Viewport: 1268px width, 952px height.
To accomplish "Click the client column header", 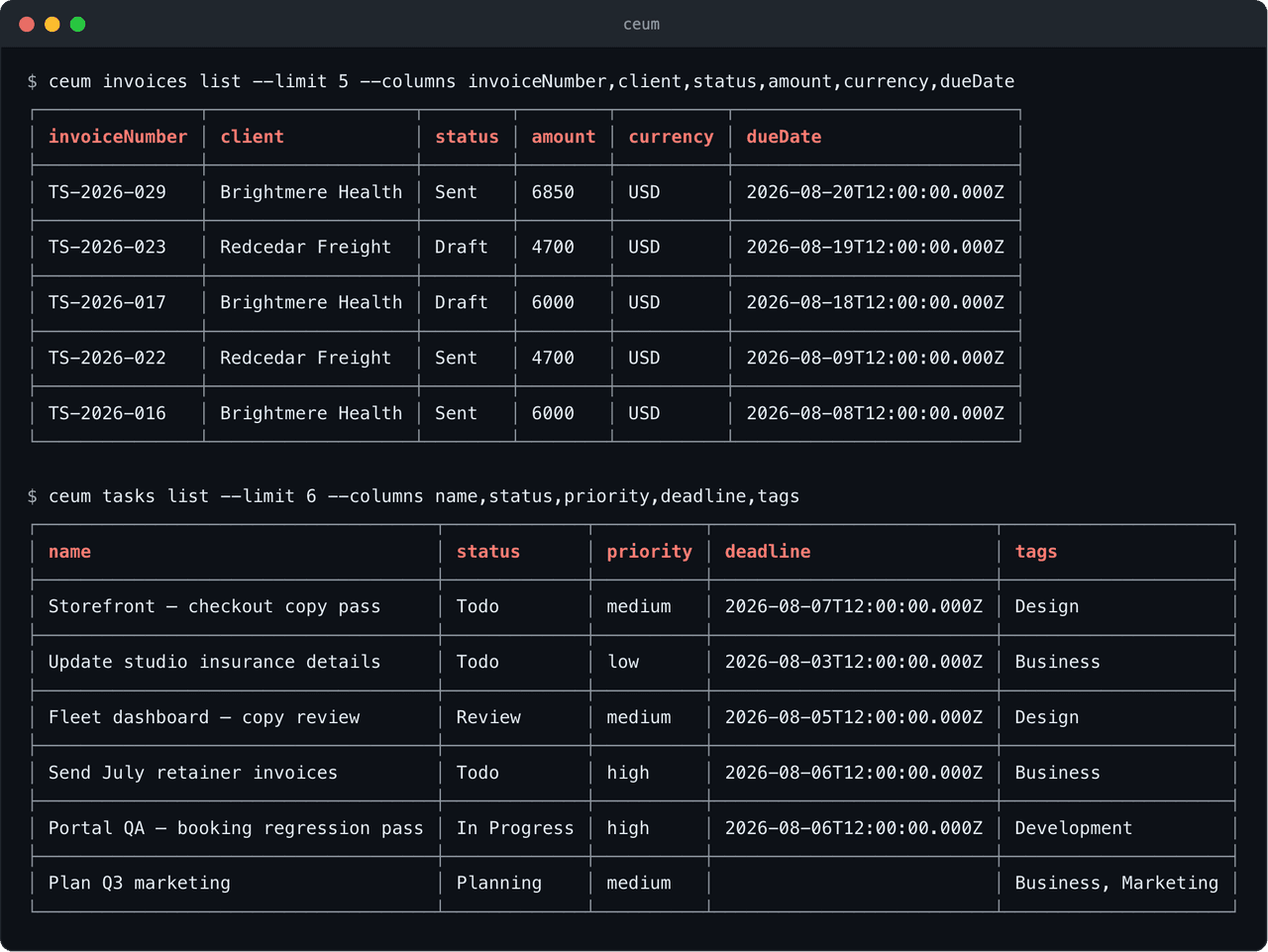I will (252, 137).
